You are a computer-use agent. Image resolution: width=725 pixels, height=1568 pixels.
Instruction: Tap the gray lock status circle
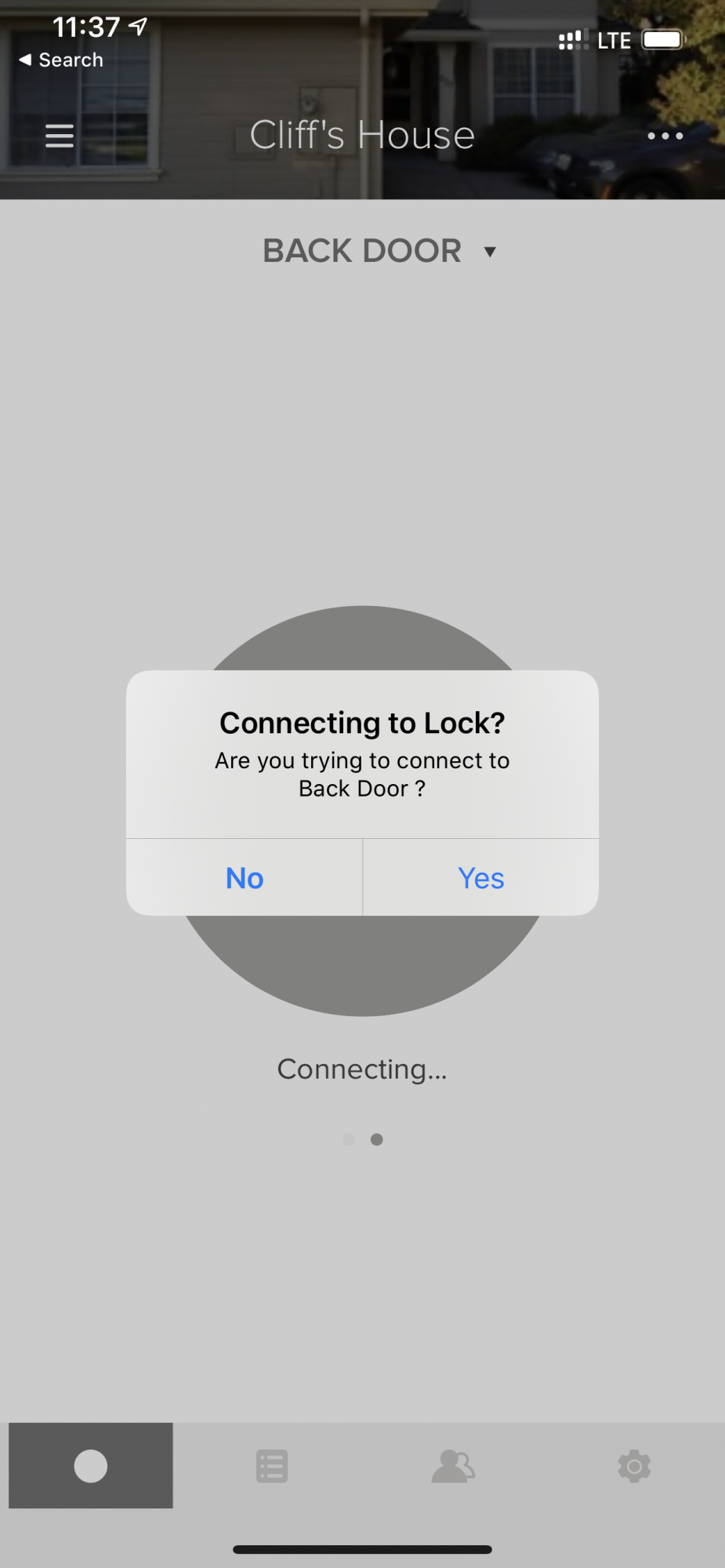coord(362,966)
